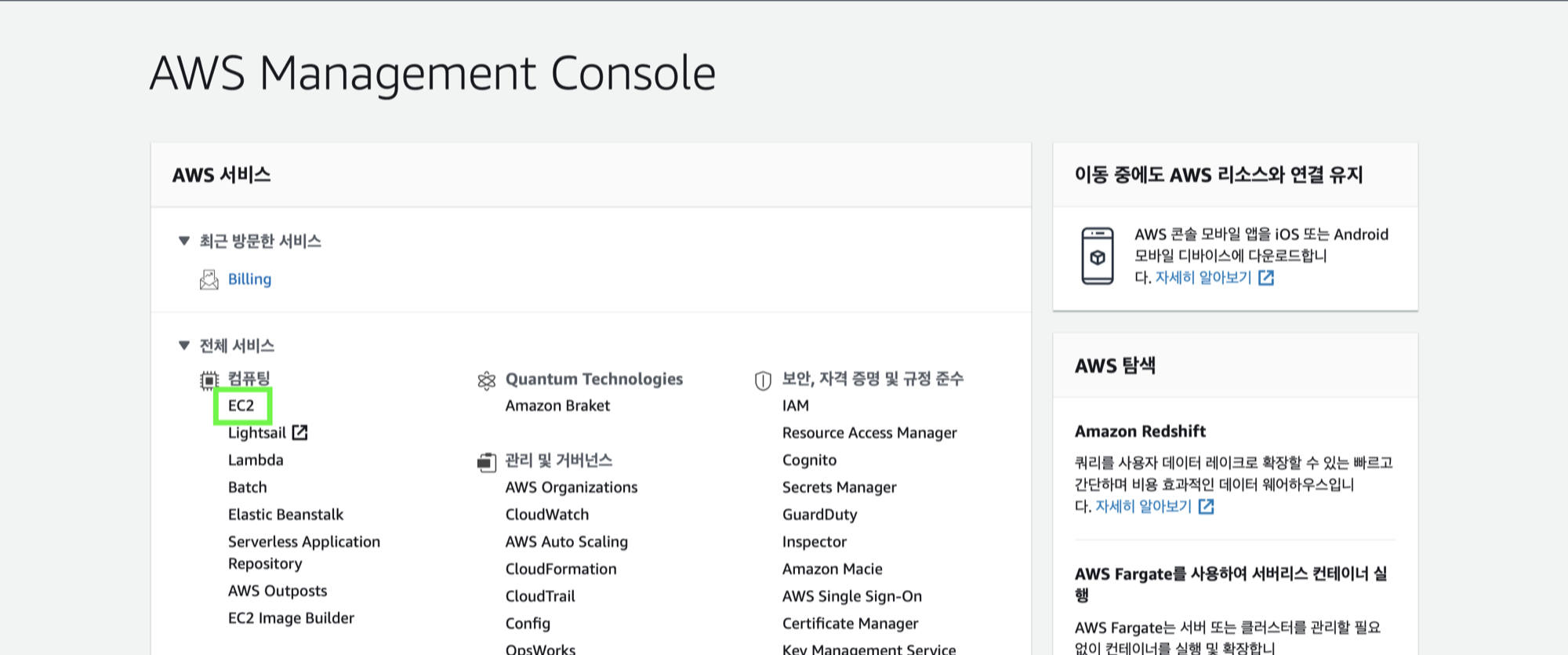Click the Billing service icon
Viewport: 1568px width, 655px height.
click(209, 279)
